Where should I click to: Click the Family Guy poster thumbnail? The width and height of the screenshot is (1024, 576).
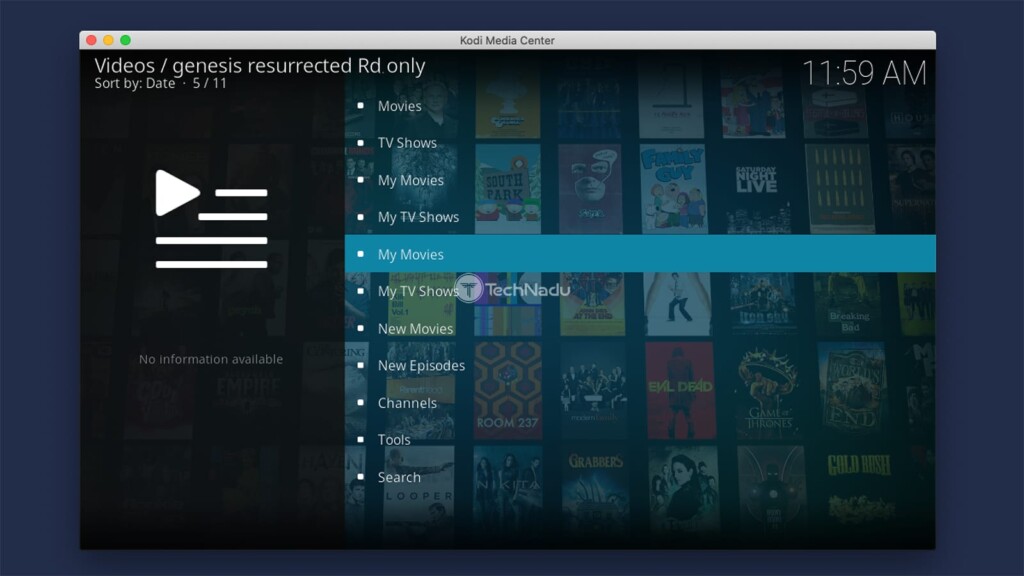click(673, 188)
